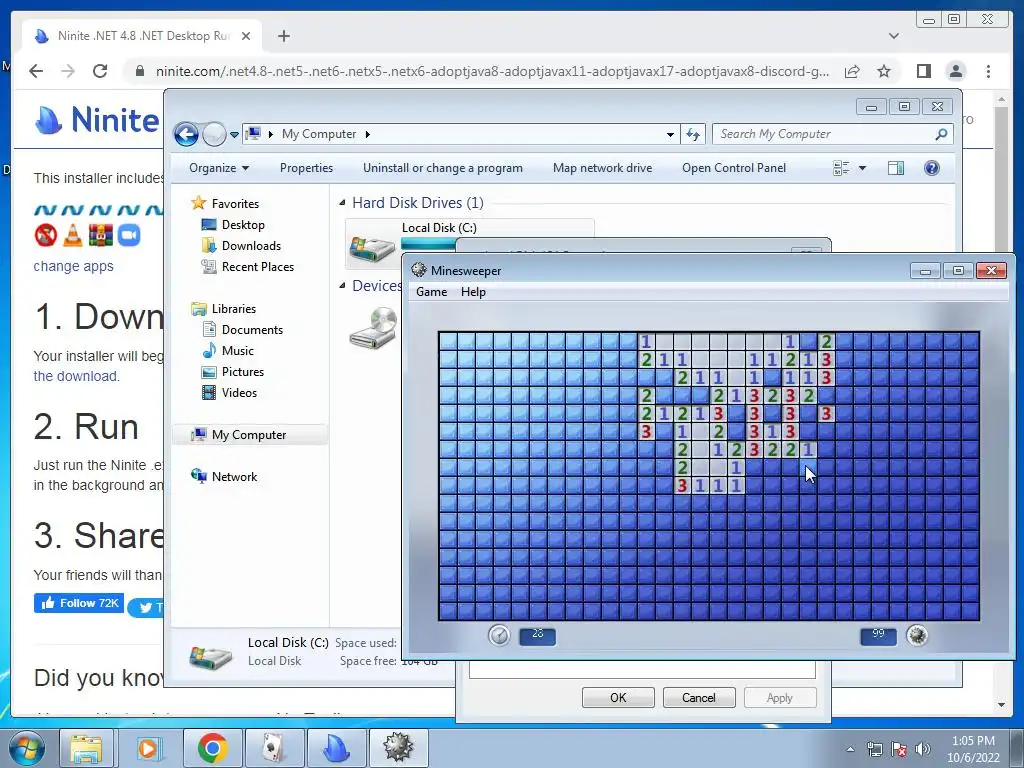Open the Organize dropdown in Explorer
This screenshot has width=1024, height=768.
click(219, 168)
